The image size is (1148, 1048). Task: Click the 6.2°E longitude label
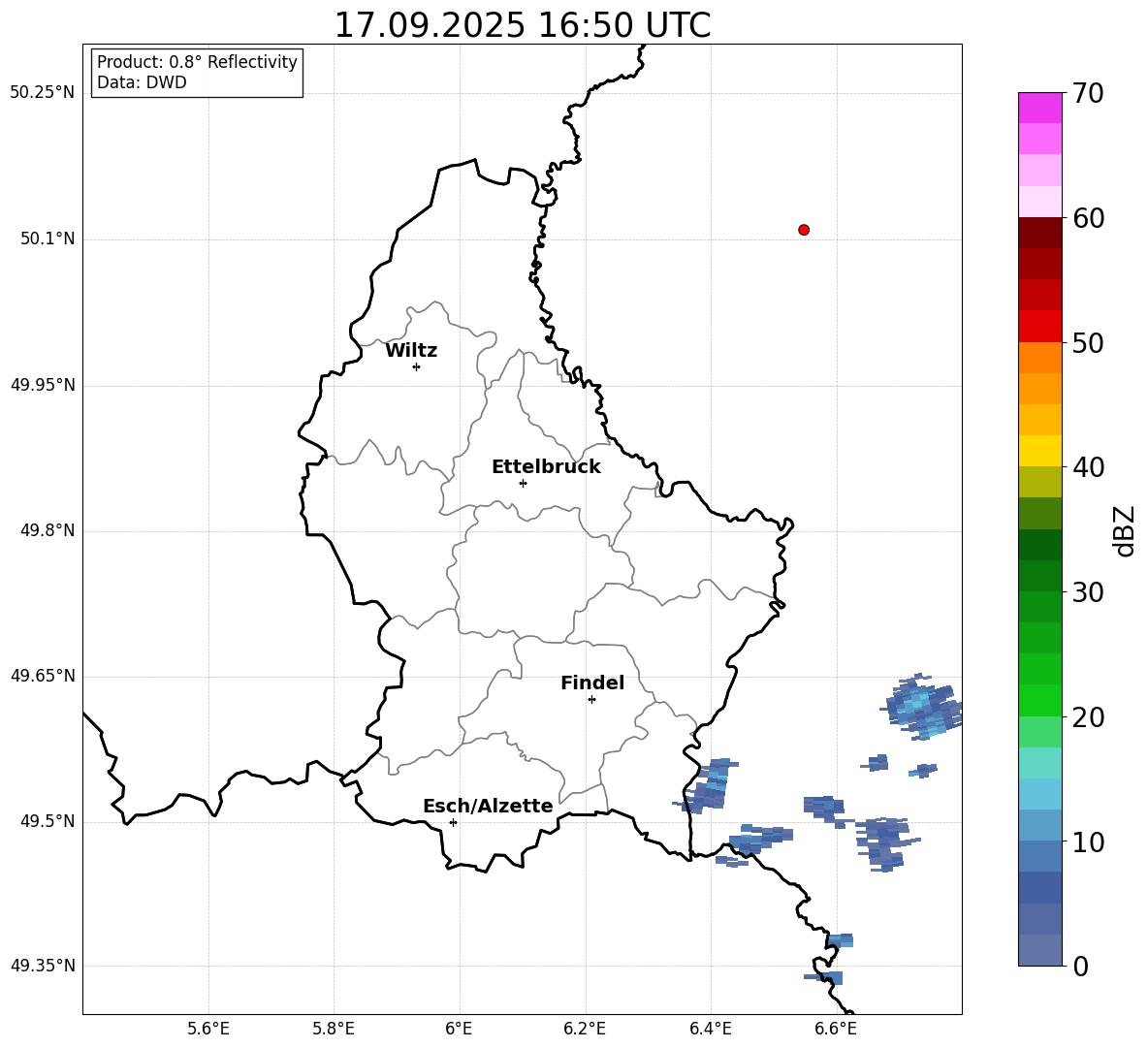coord(585,1029)
